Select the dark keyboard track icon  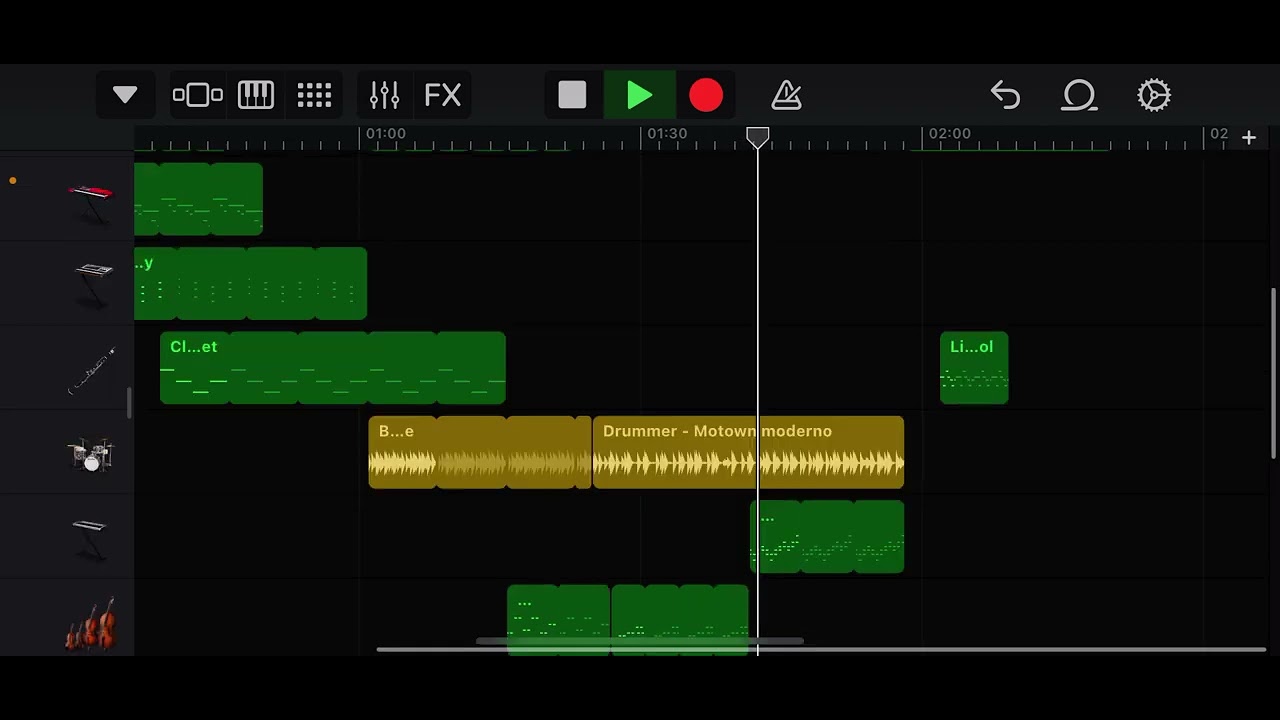[x=90, y=538]
